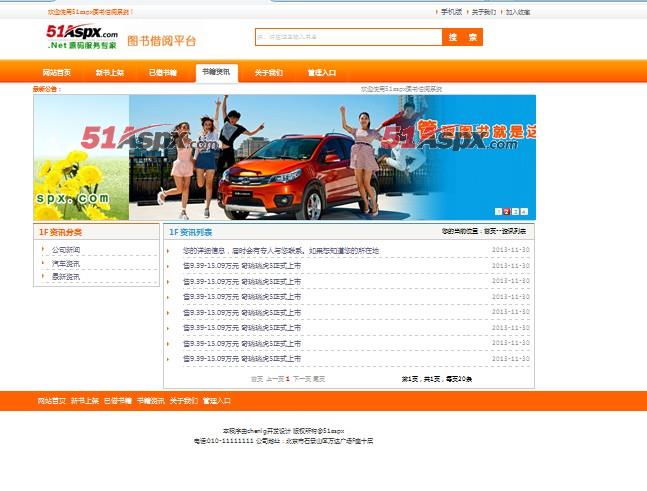Click the 1F 资讯列表 panel heading

191,232
